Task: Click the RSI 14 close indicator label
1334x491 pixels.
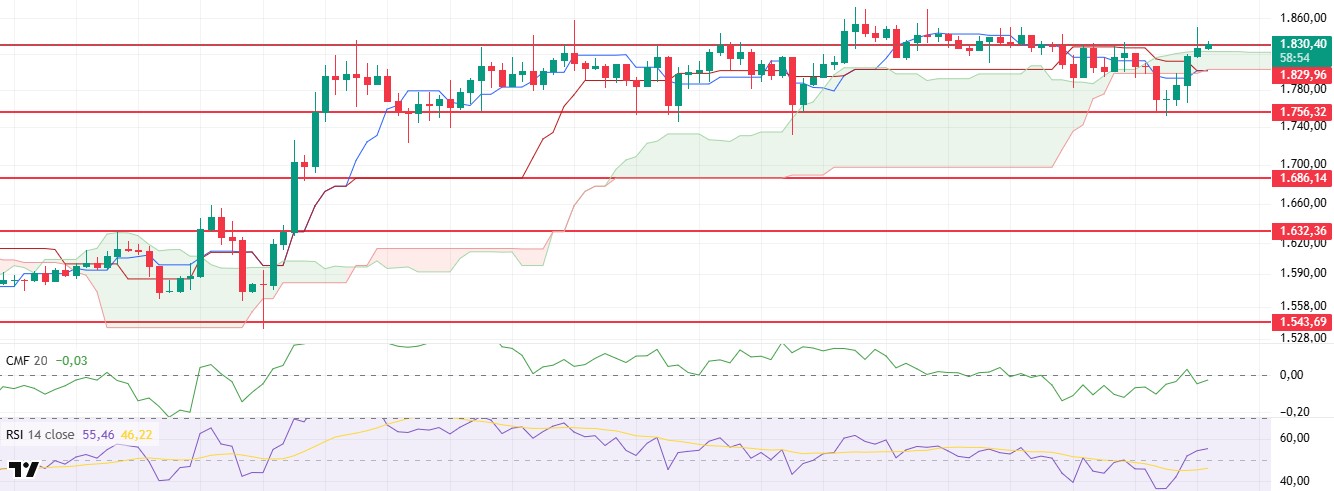Action: point(45,435)
